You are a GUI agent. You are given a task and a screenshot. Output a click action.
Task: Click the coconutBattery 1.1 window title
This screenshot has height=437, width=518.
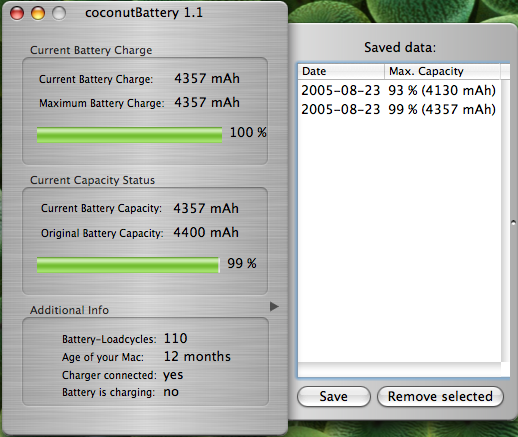(x=144, y=13)
